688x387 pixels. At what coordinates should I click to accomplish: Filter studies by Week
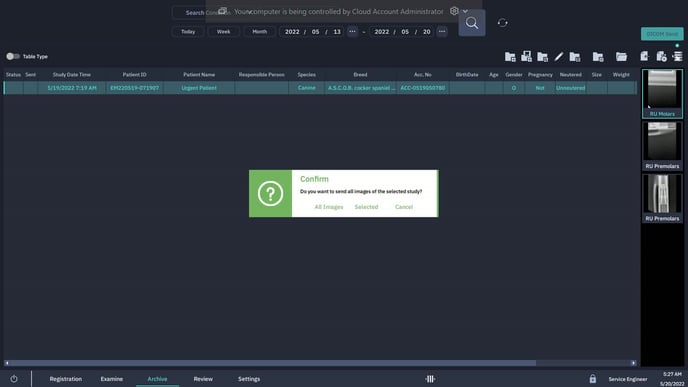pos(223,32)
